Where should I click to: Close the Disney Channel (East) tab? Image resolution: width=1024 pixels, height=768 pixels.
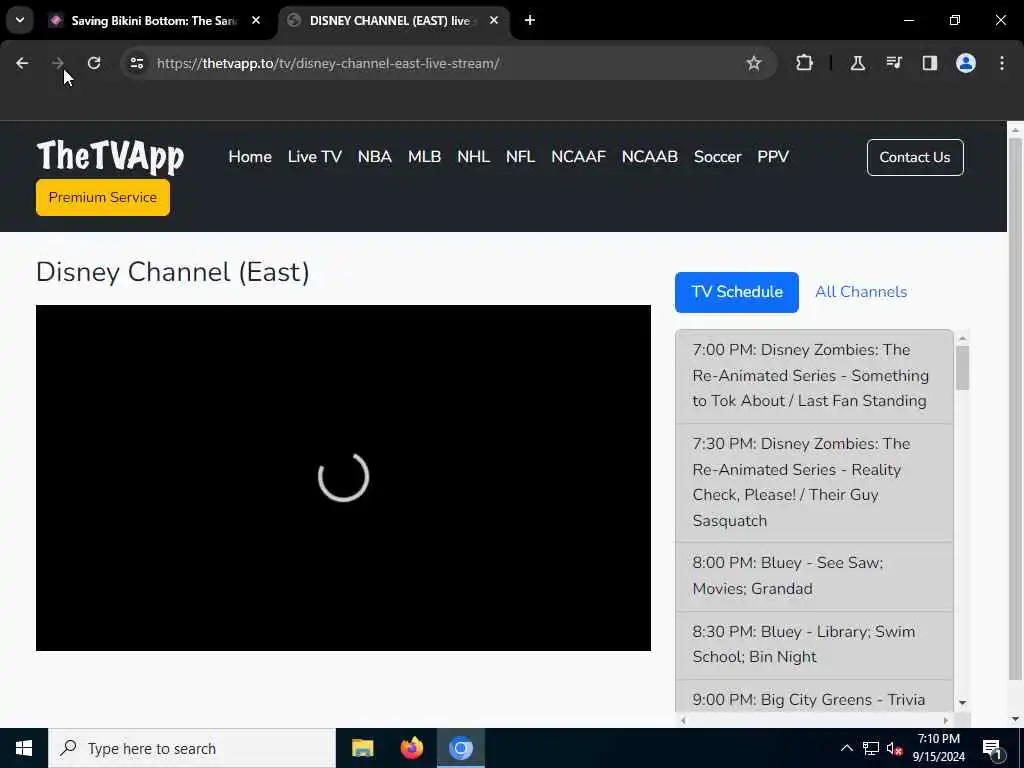[x=494, y=20]
